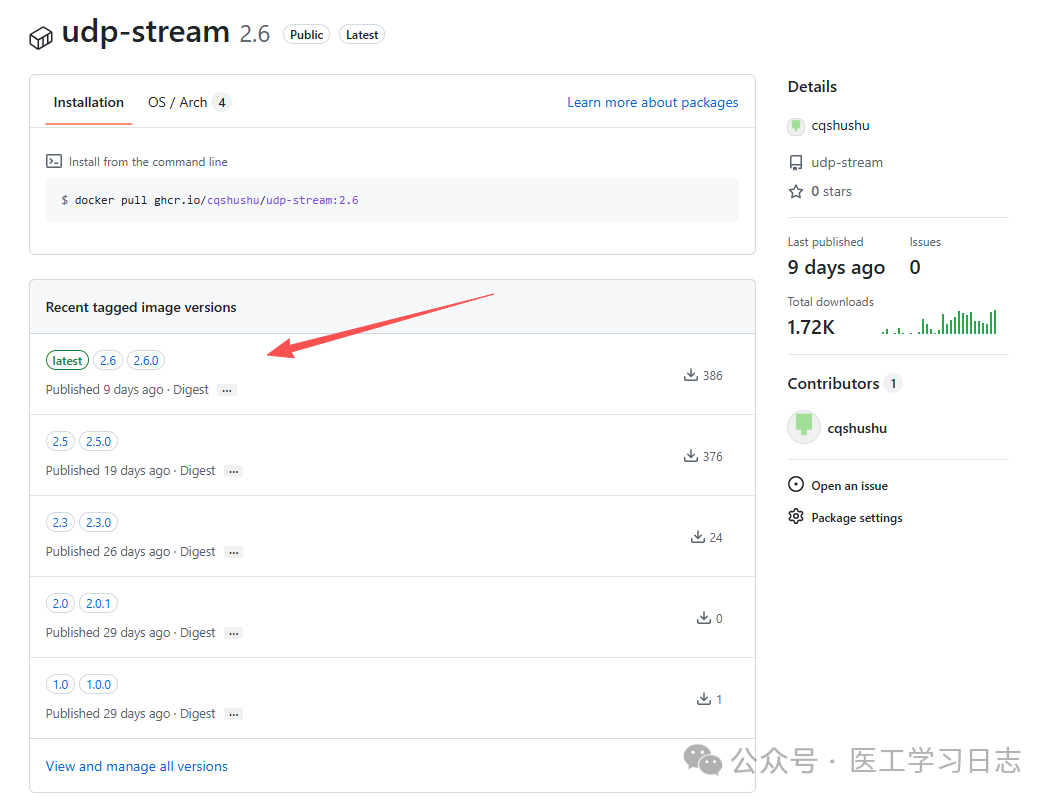Select the Installation tab

pyautogui.click(x=89, y=102)
